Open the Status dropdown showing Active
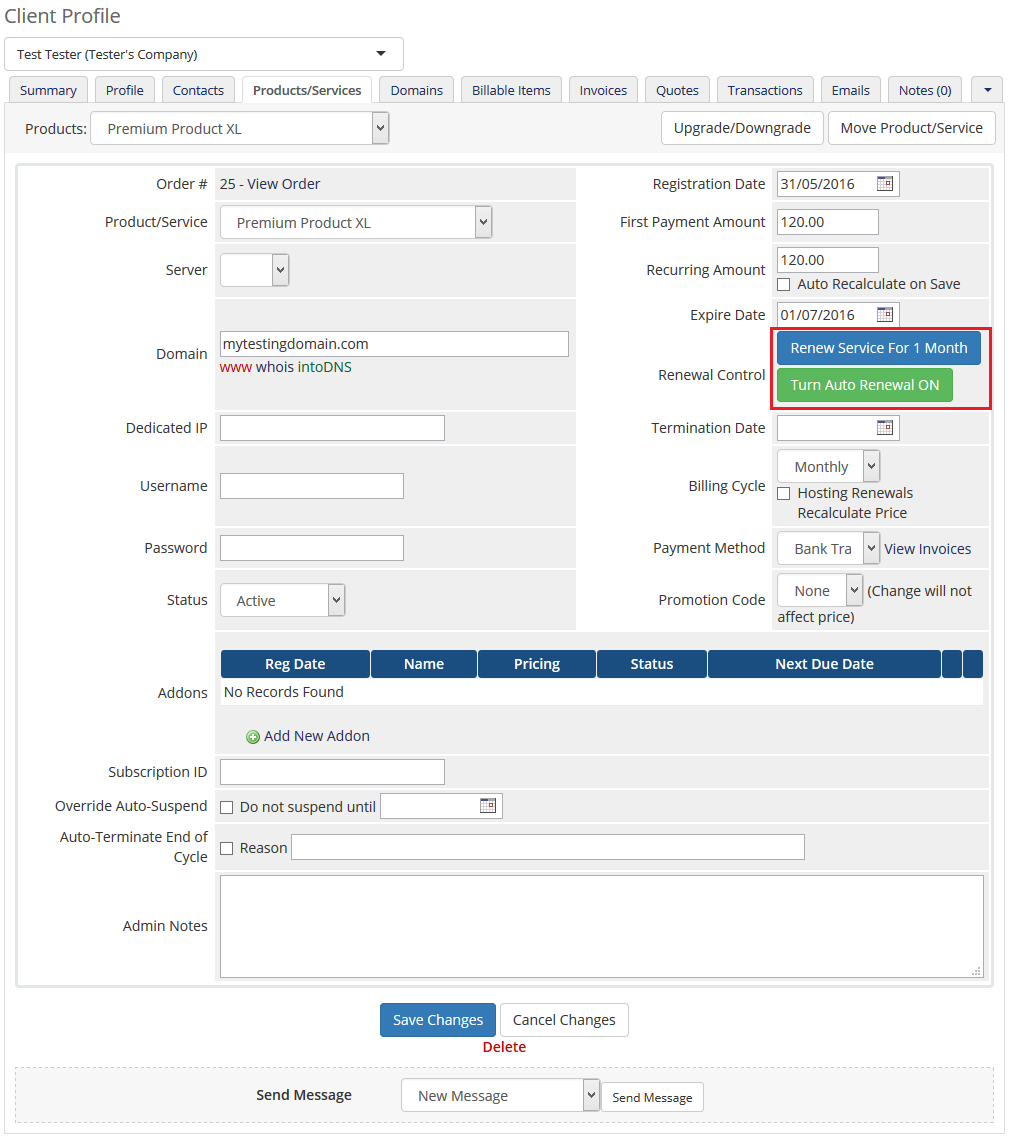 [282, 601]
